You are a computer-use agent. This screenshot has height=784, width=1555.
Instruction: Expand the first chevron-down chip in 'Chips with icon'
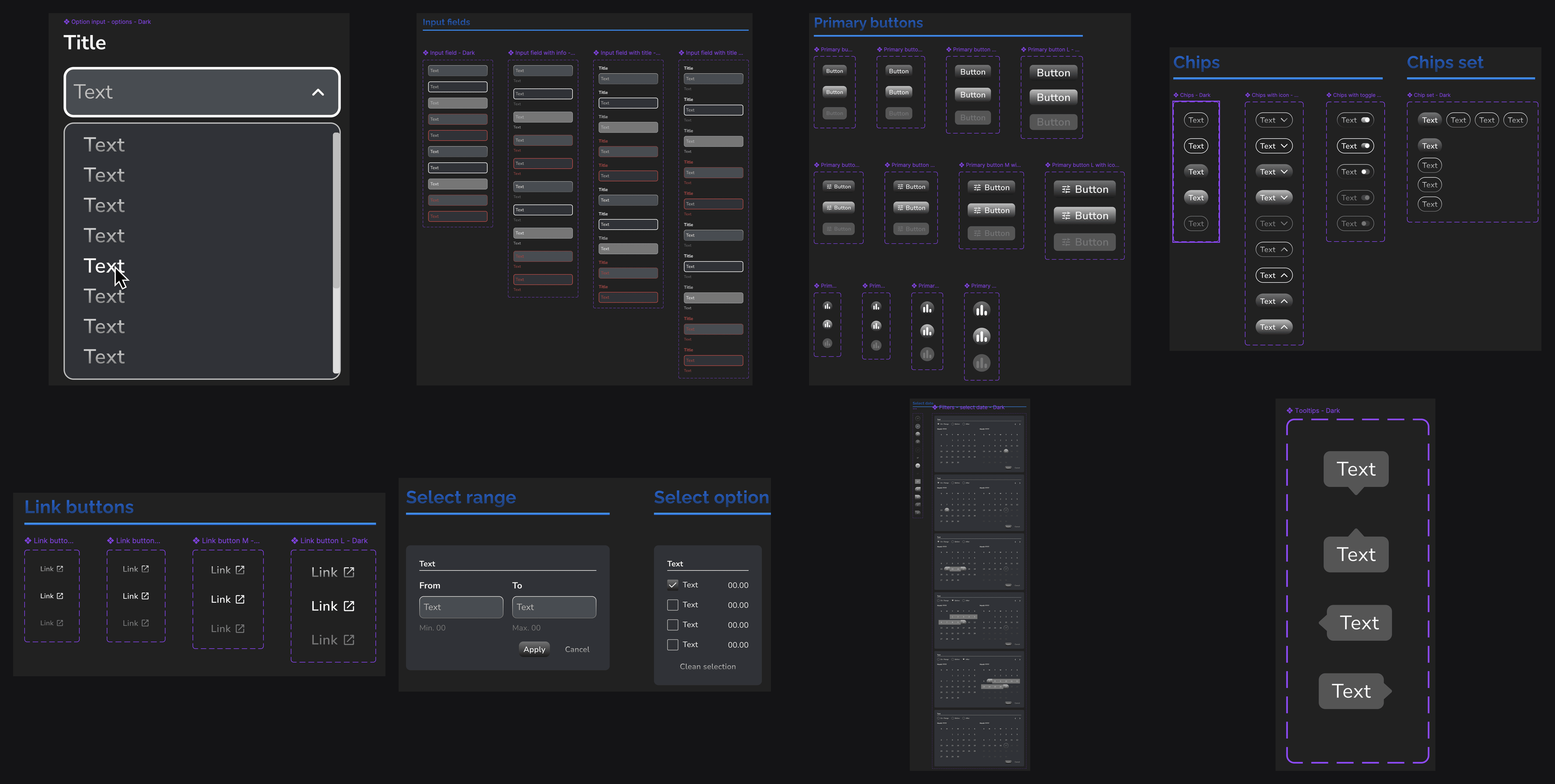pyautogui.click(x=1274, y=120)
